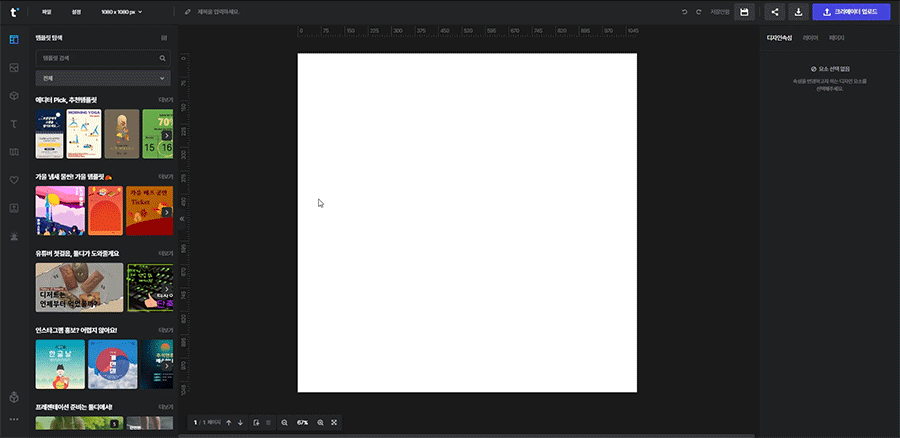Click the save disk icon
900x438 pixels.
(743, 12)
